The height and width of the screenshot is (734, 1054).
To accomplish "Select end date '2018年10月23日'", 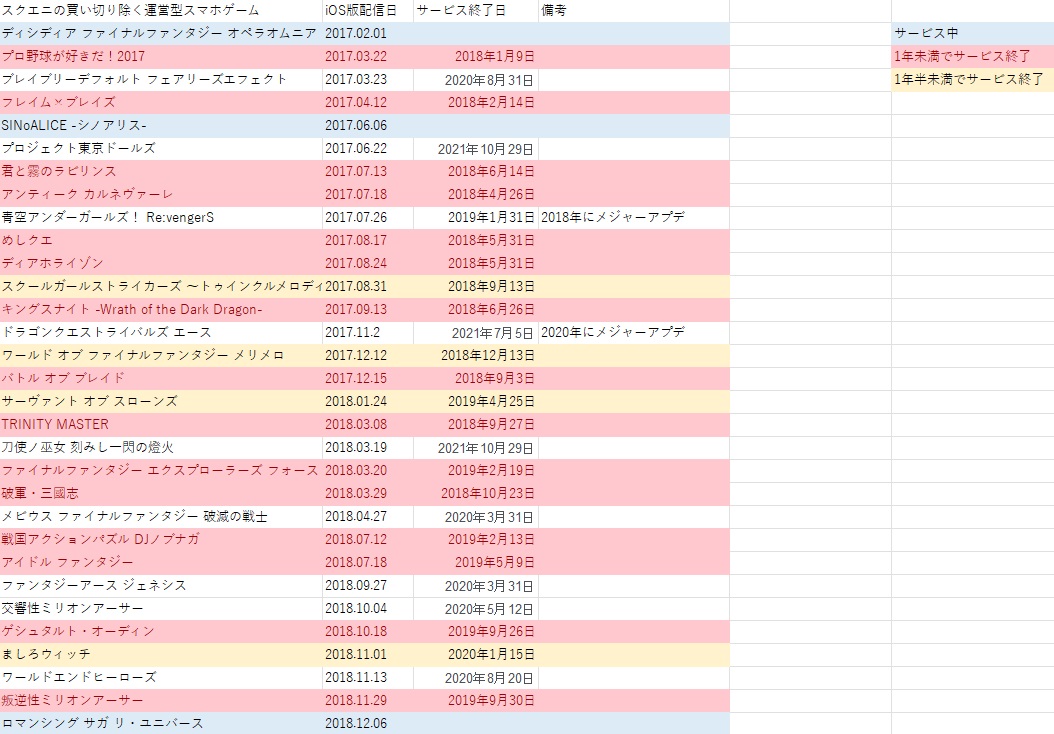I will pyautogui.click(x=476, y=493).
